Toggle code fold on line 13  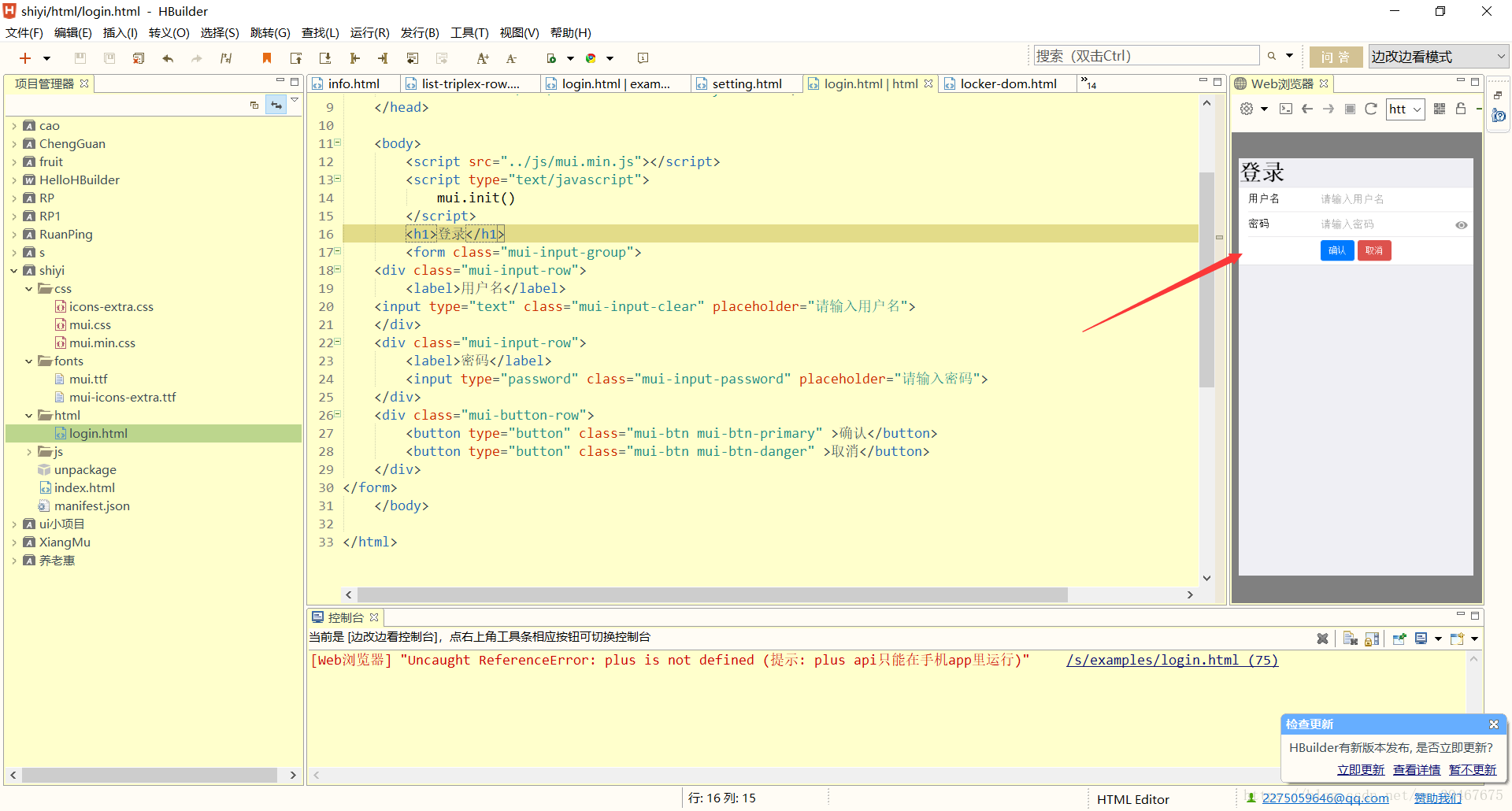point(338,180)
